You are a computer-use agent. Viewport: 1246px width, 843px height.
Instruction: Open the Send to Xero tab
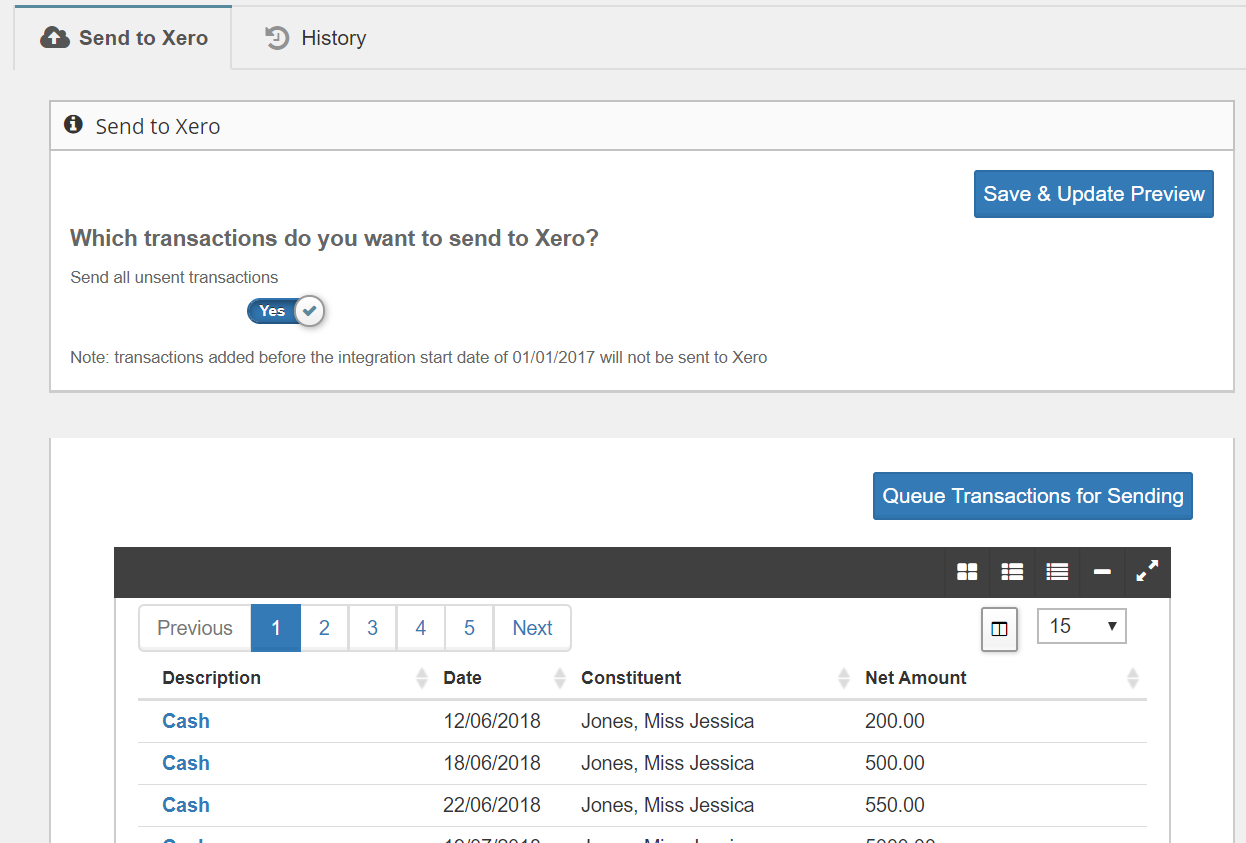pyautogui.click(x=123, y=38)
